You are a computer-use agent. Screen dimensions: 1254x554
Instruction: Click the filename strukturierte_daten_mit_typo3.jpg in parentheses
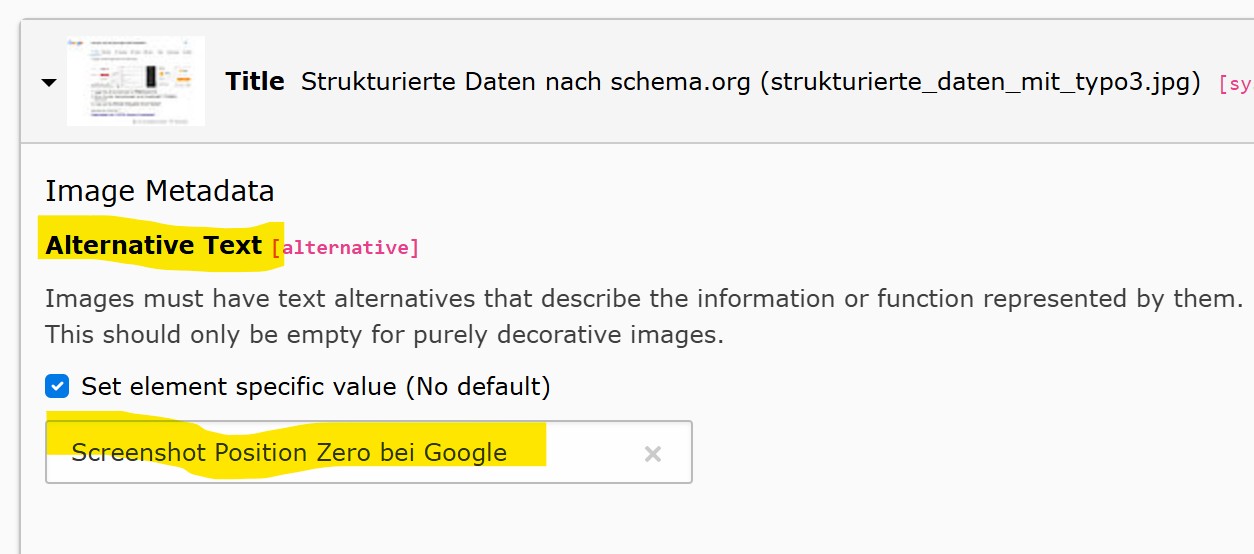980,82
